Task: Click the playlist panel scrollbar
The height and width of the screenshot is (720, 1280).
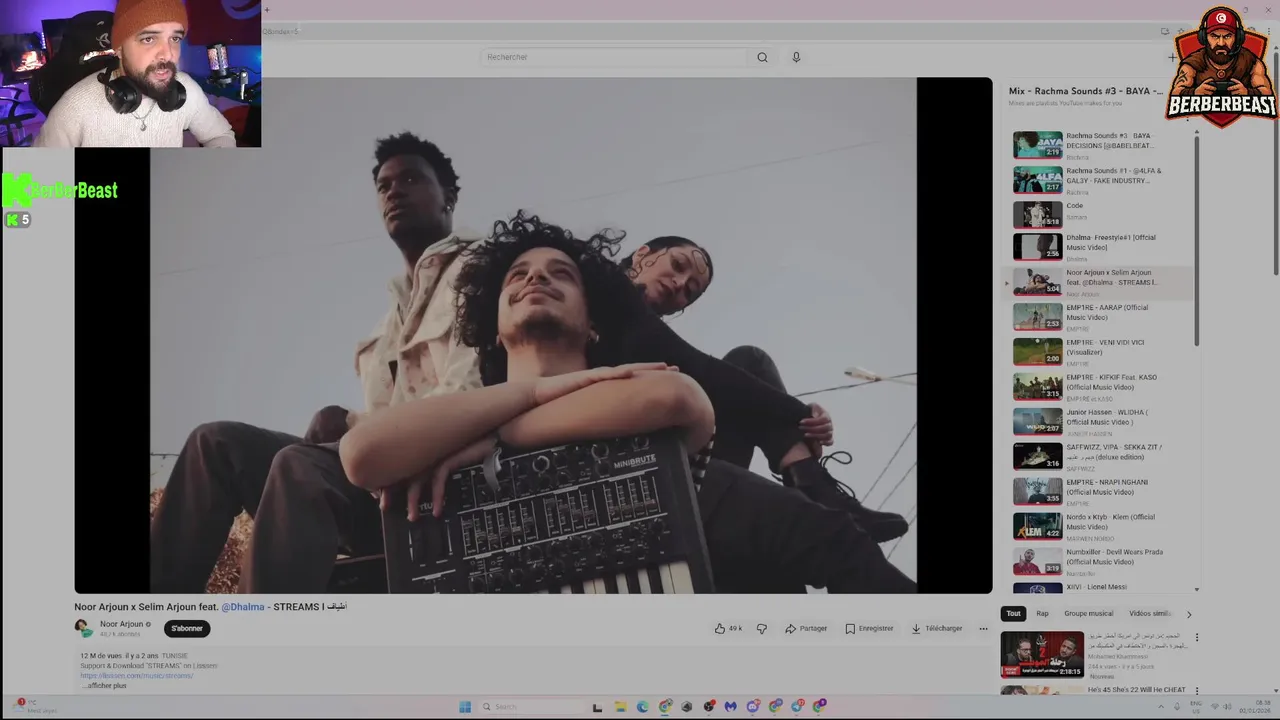Action: [1197, 240]
